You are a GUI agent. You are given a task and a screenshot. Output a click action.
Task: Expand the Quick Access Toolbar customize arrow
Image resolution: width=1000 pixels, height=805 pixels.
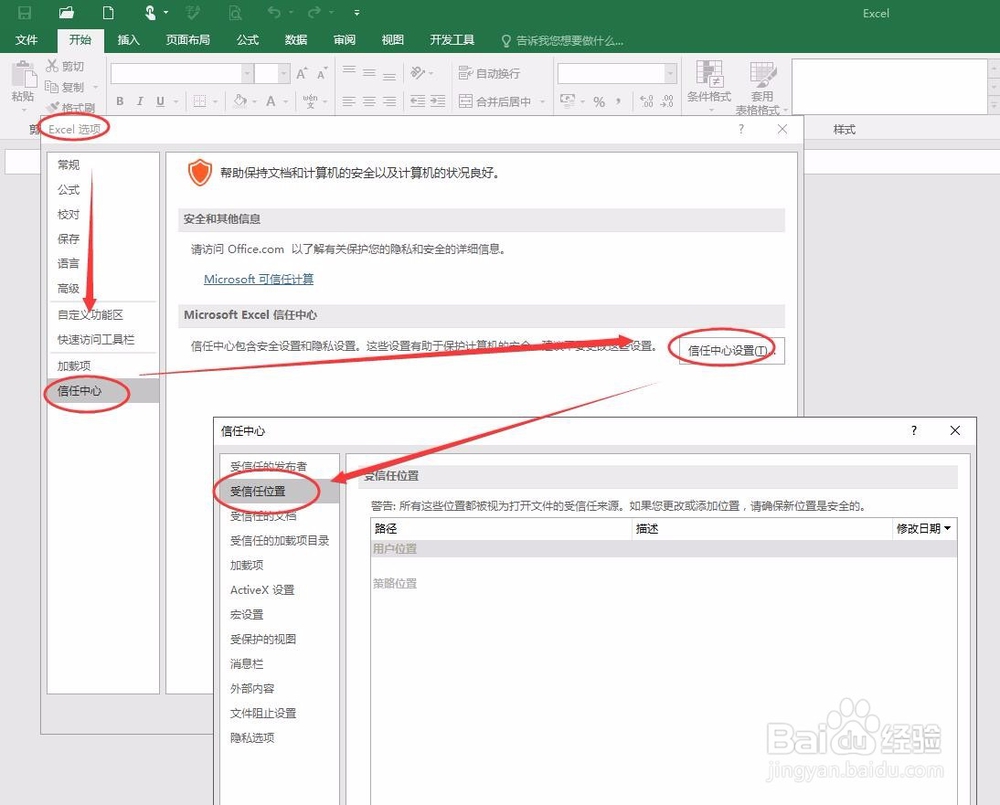[357, 12]
